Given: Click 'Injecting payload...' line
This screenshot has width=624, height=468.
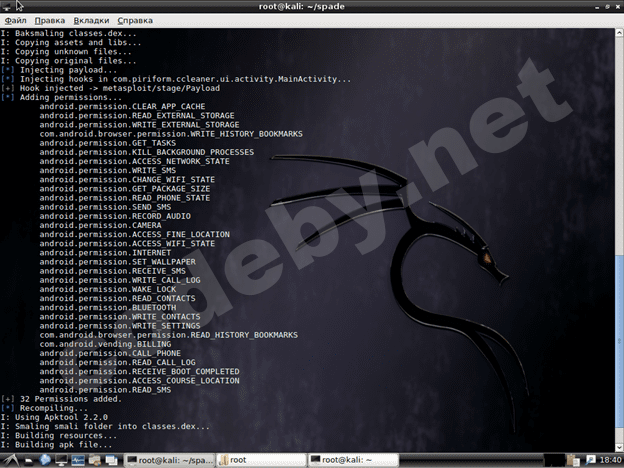Looking at the screenshot, I should coord(59,70).
